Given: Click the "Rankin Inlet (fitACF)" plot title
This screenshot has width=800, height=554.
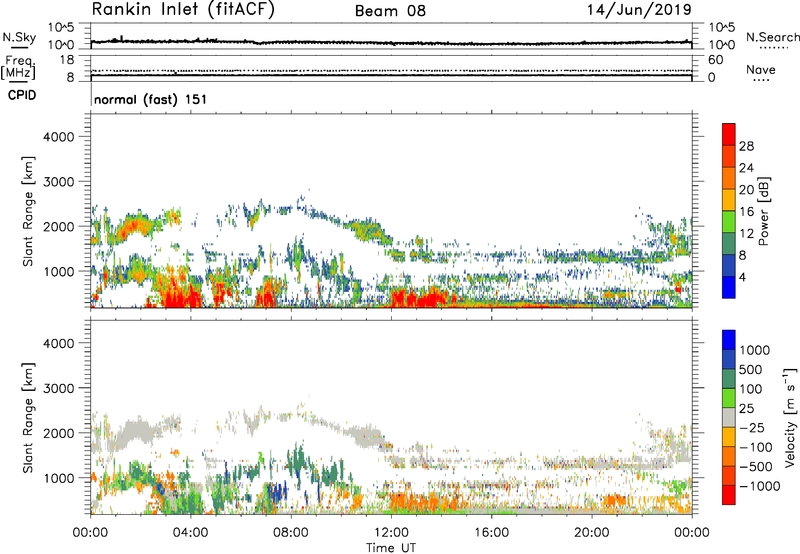Looking at the screenshot, I should [183, 9].
